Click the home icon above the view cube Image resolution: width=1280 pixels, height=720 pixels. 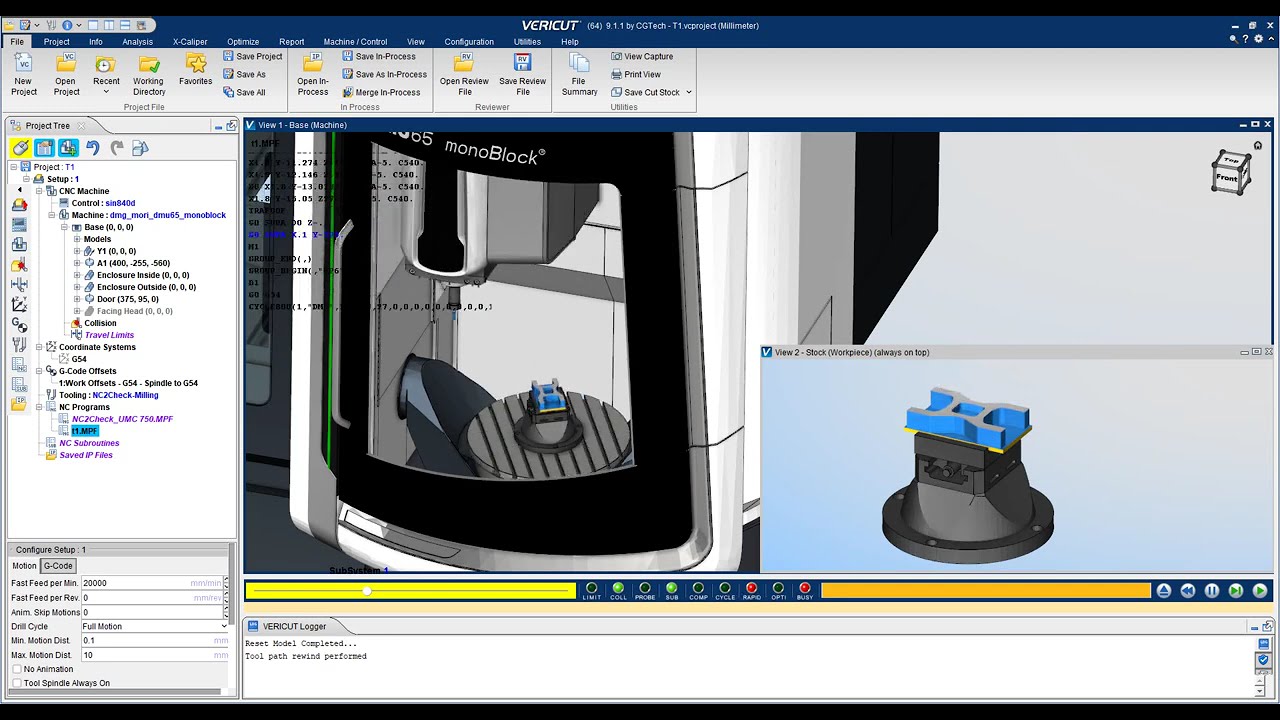click(1258, 145)
